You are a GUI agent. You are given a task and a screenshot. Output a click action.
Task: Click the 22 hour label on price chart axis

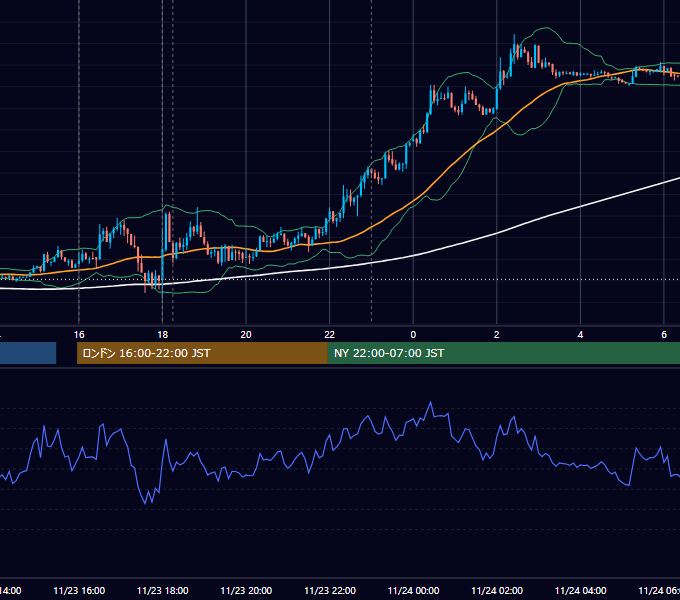330,335
